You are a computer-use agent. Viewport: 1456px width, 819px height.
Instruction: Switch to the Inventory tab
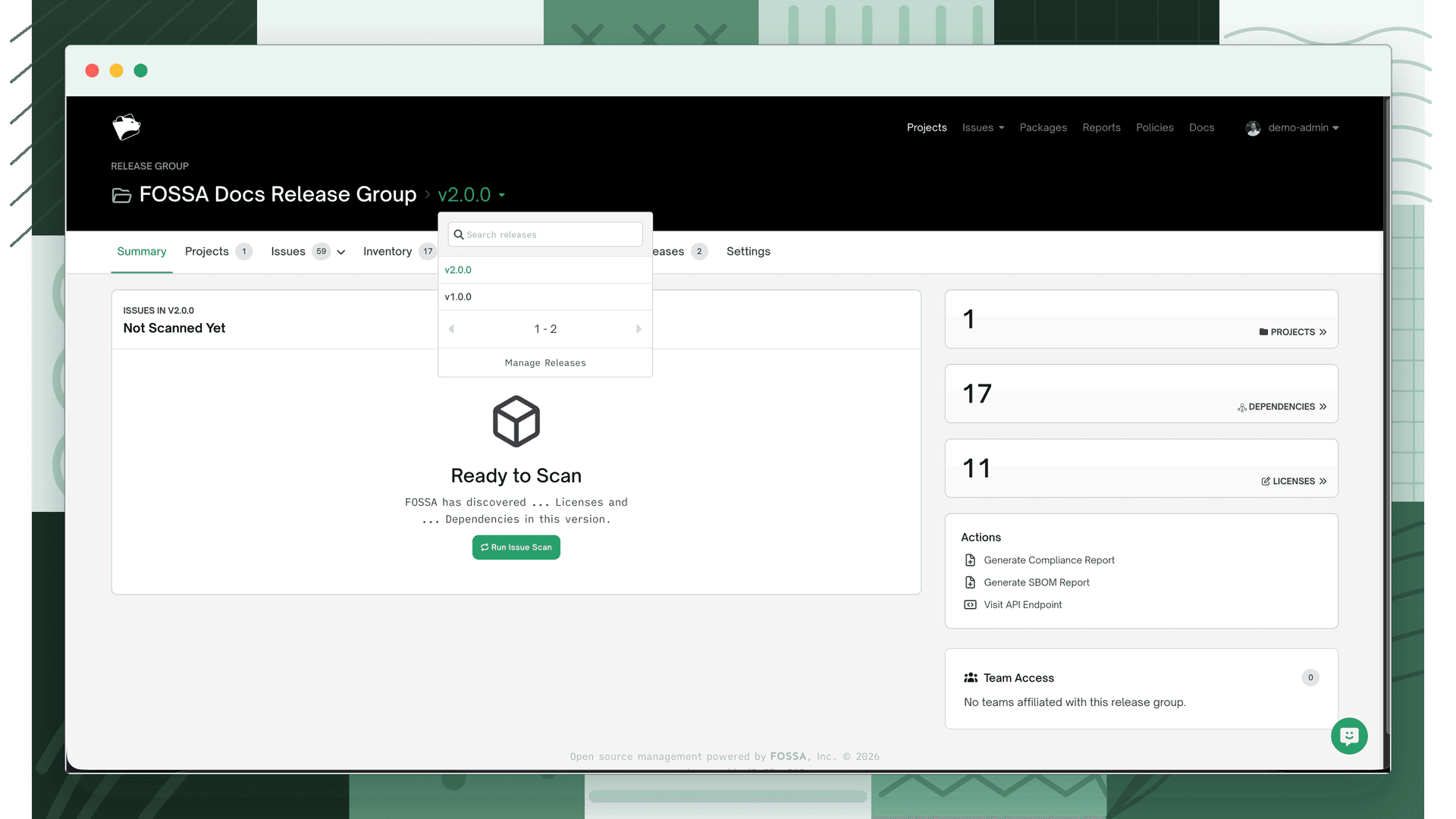point(400,252)
